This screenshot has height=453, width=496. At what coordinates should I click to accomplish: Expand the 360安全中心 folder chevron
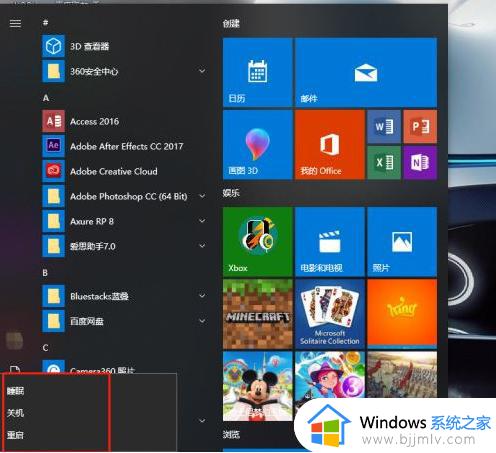pyautogui.click(x=202, y=71)
